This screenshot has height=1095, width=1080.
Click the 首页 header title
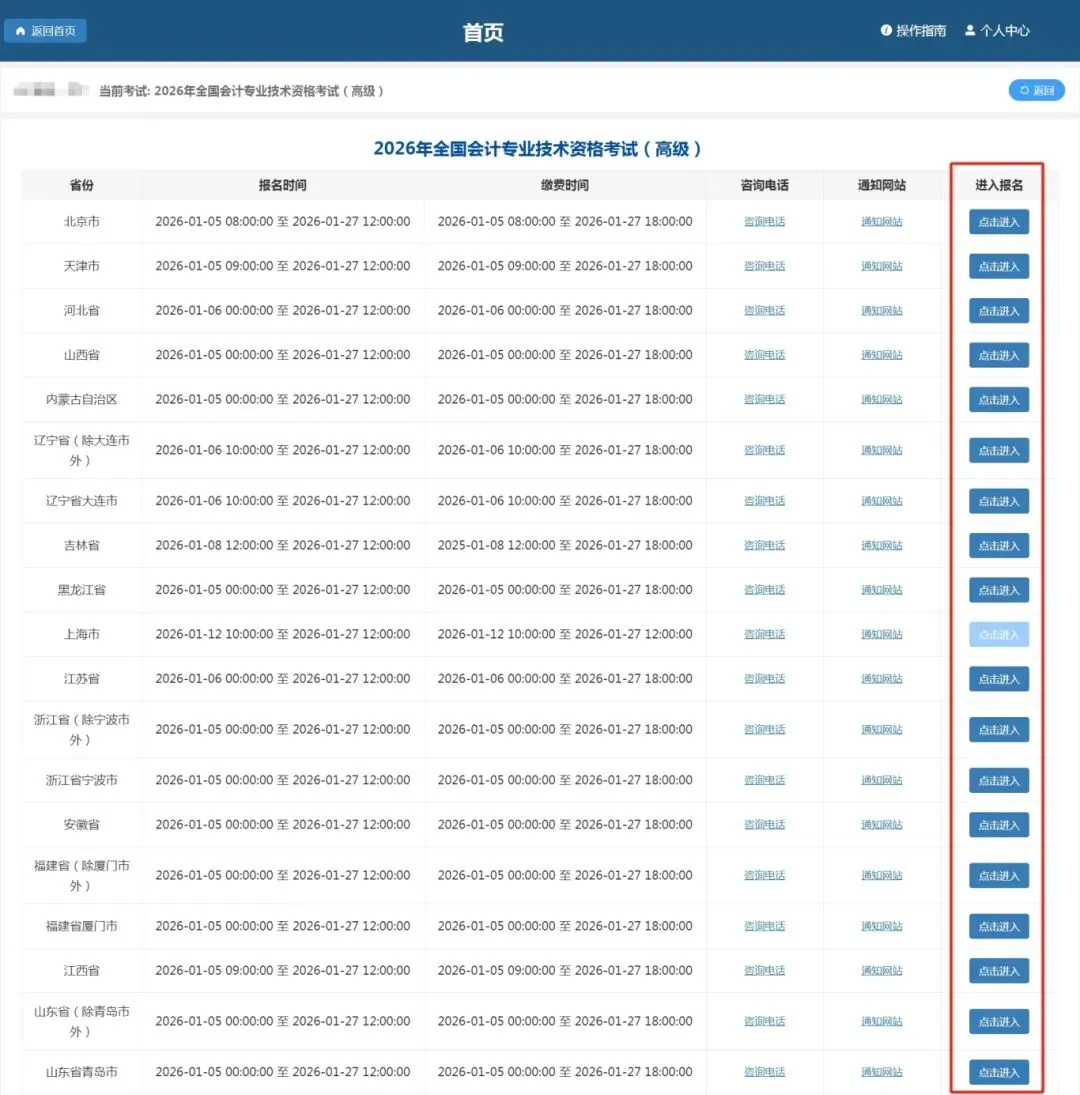point(483,32)
